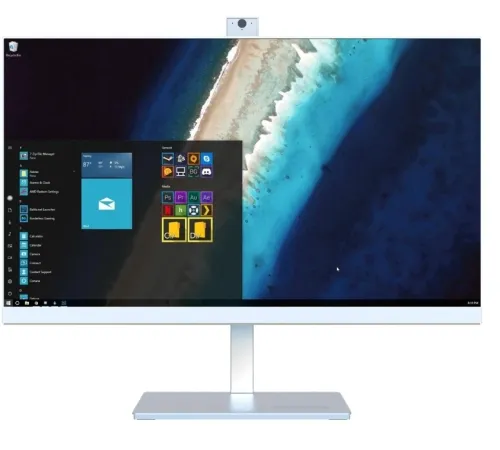Open the red Netflix tile
The image size is (500, 450).
pyautogui.click(x=168, y=210)
